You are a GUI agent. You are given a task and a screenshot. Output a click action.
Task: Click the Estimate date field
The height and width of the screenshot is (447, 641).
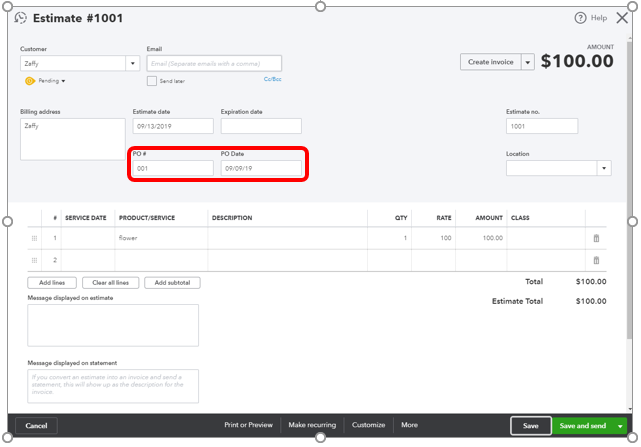173,126
